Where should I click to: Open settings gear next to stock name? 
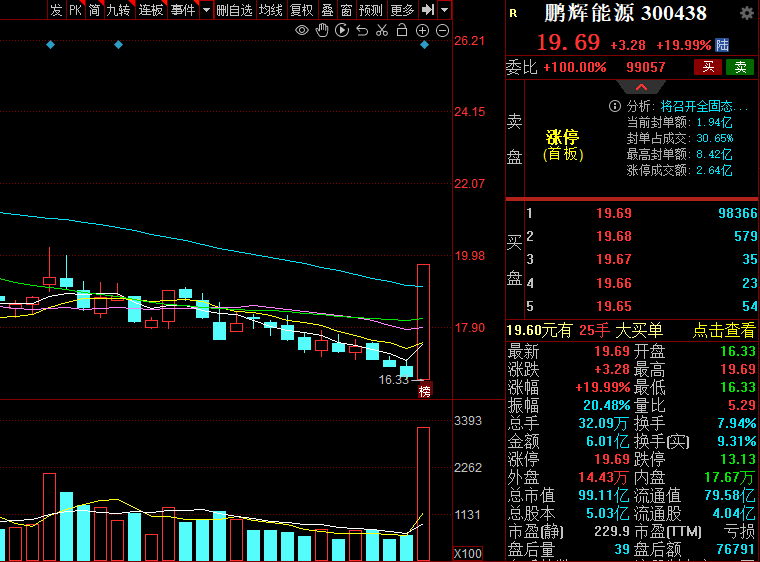(746, 13)
